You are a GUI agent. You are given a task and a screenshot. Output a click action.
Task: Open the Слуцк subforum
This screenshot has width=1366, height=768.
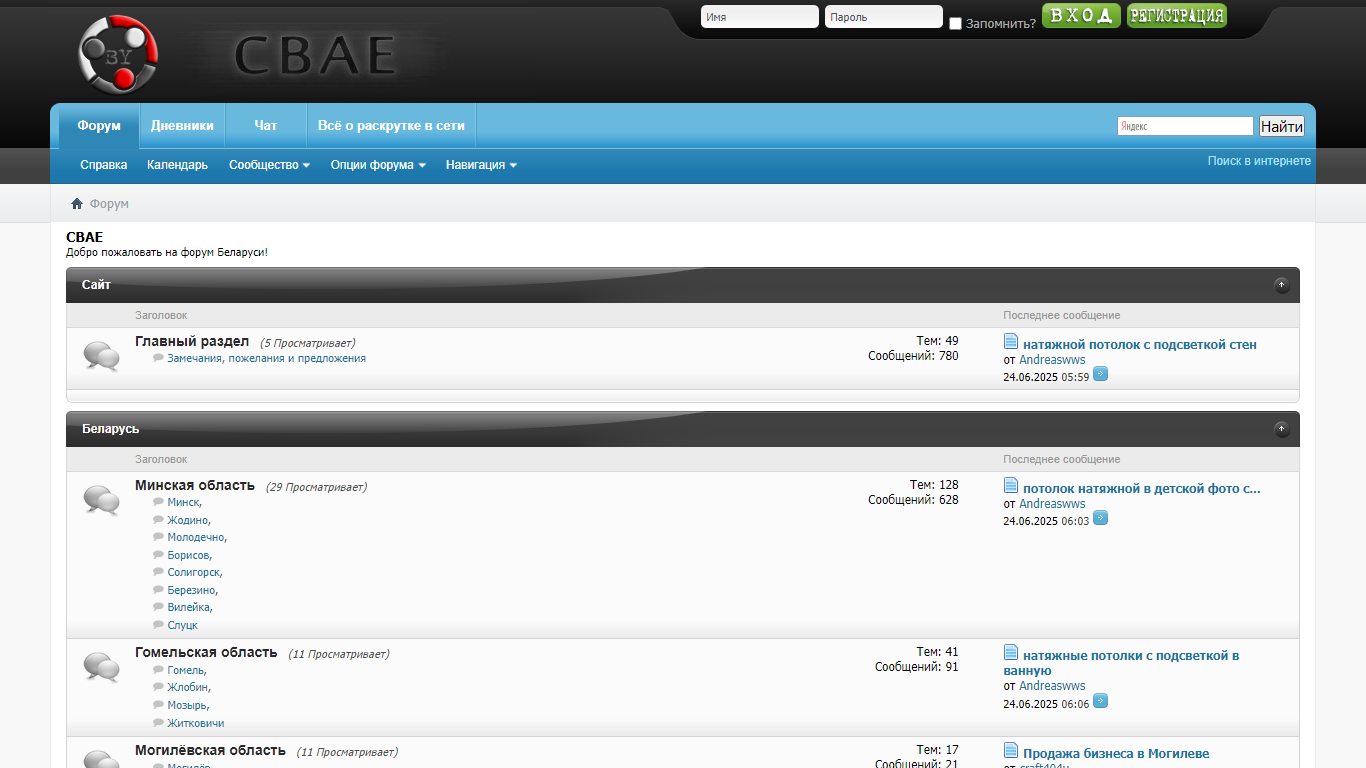pos(182,625)
